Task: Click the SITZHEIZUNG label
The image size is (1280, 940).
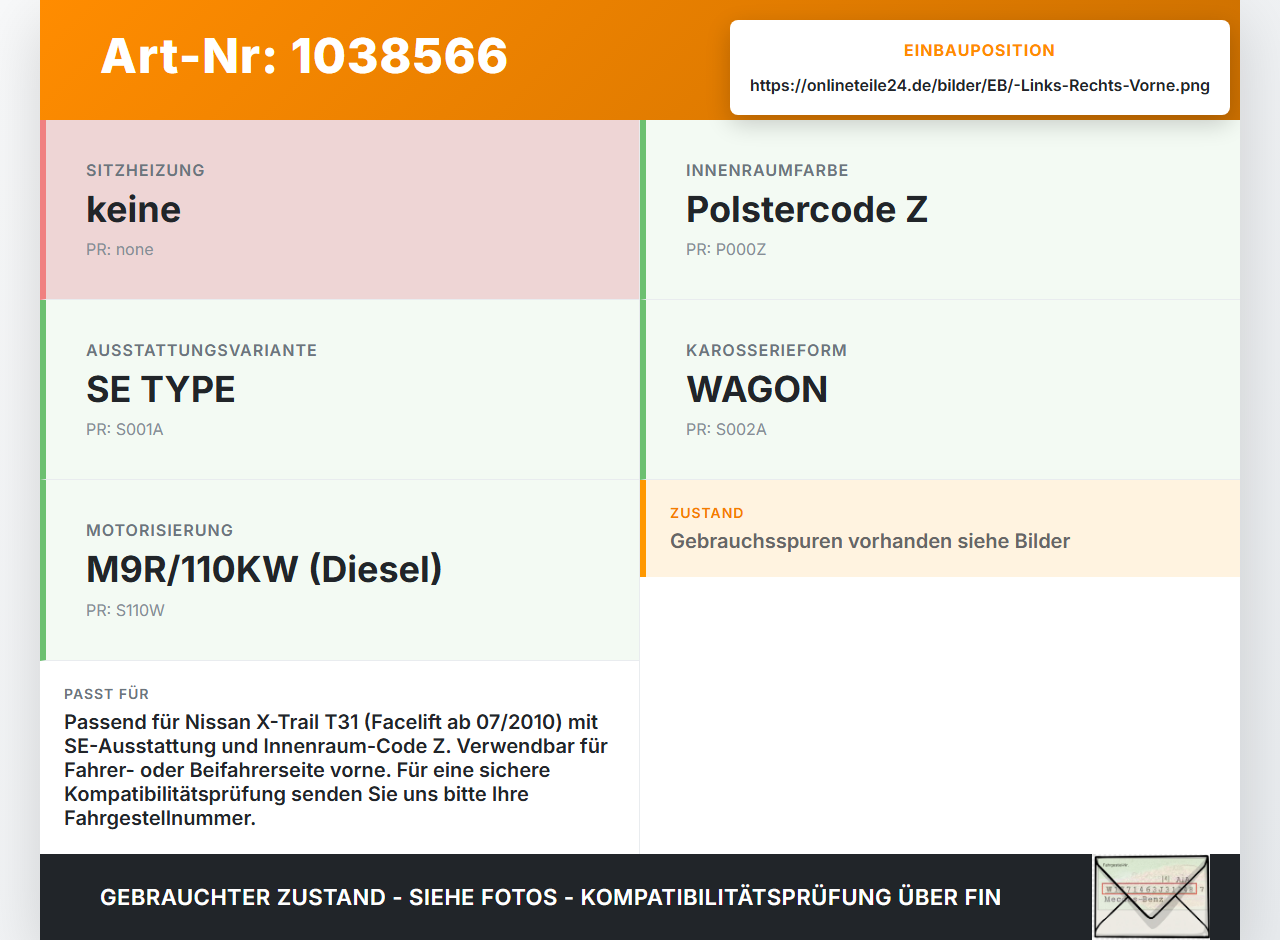Action: 145,170
